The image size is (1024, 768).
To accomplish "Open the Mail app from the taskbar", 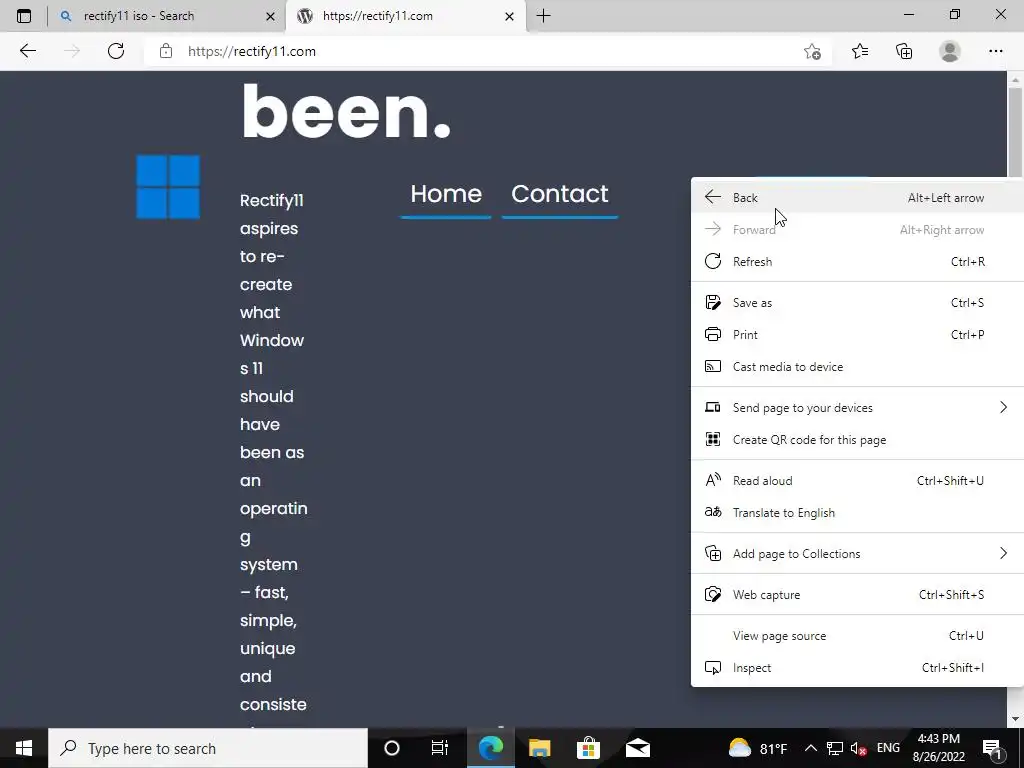I will coord(637,748).
